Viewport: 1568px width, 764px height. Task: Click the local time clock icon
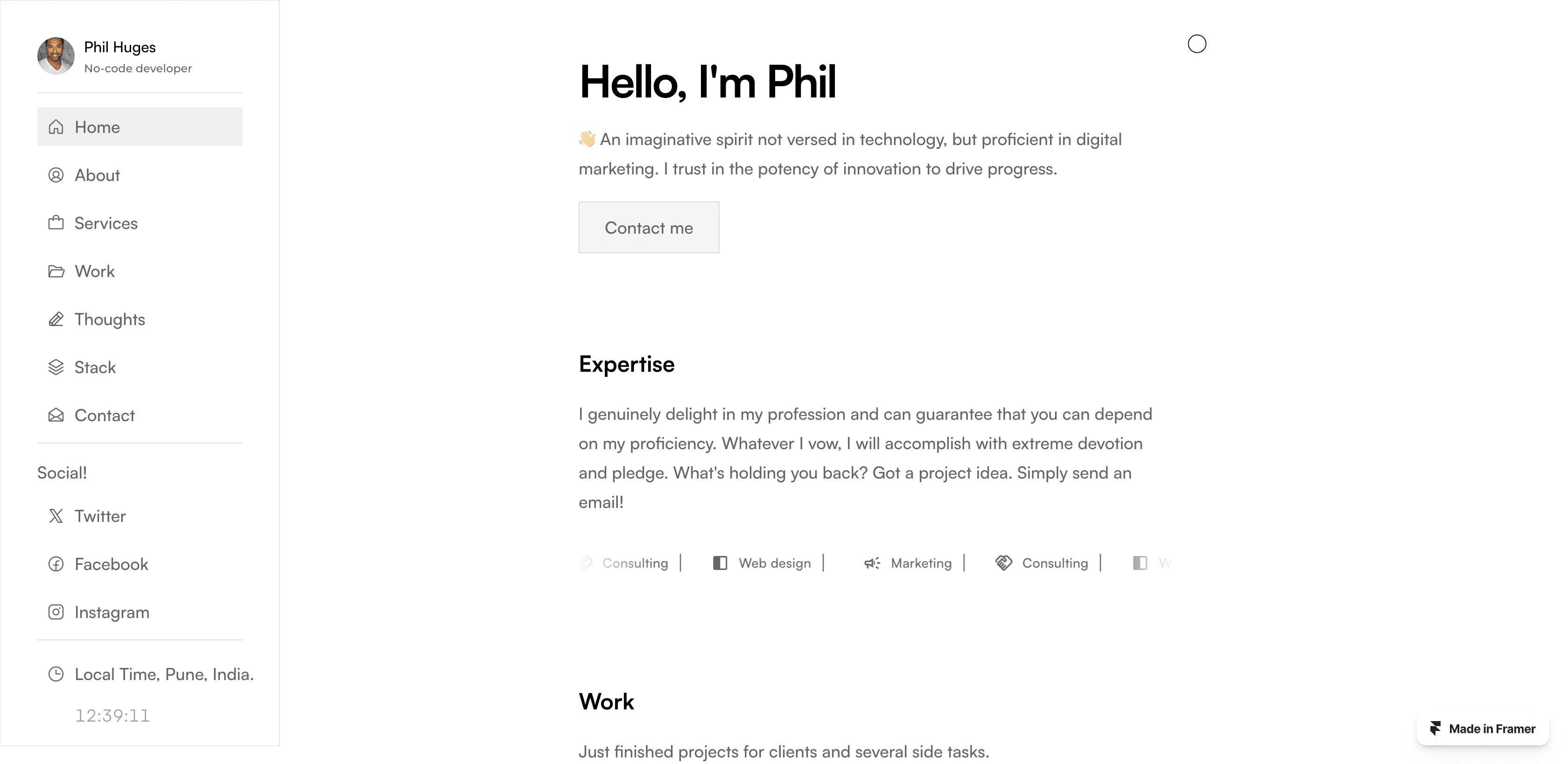56,674
